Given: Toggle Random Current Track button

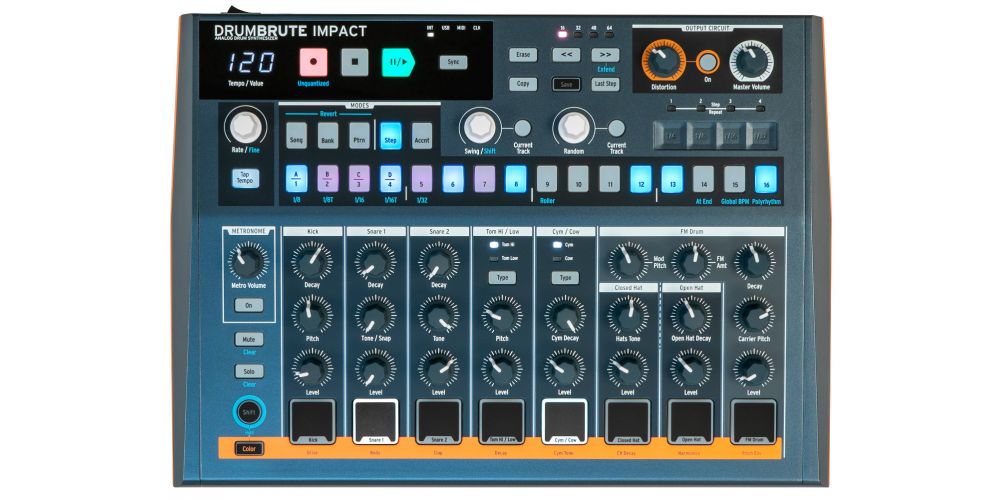Looking at the screenshot, I should (x=616, y=128).
